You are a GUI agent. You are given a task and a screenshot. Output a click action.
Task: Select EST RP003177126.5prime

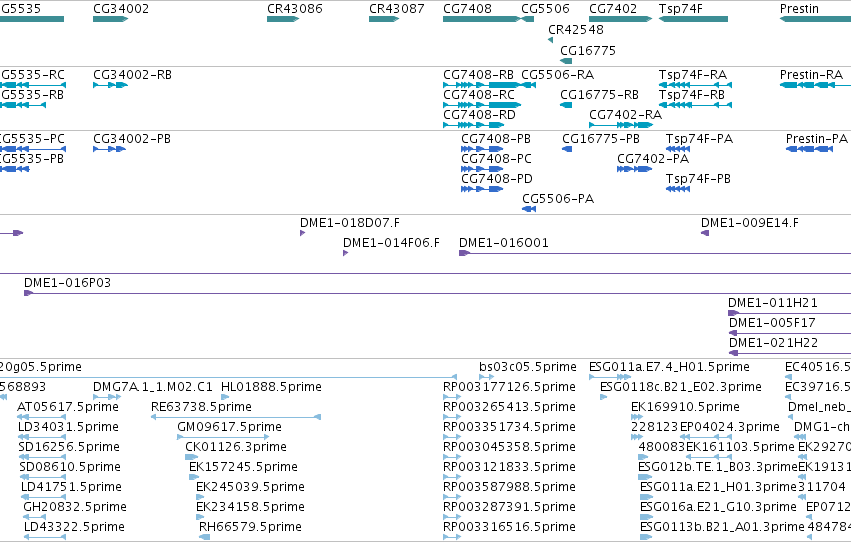pyautogui.click(x=510, y=387)
